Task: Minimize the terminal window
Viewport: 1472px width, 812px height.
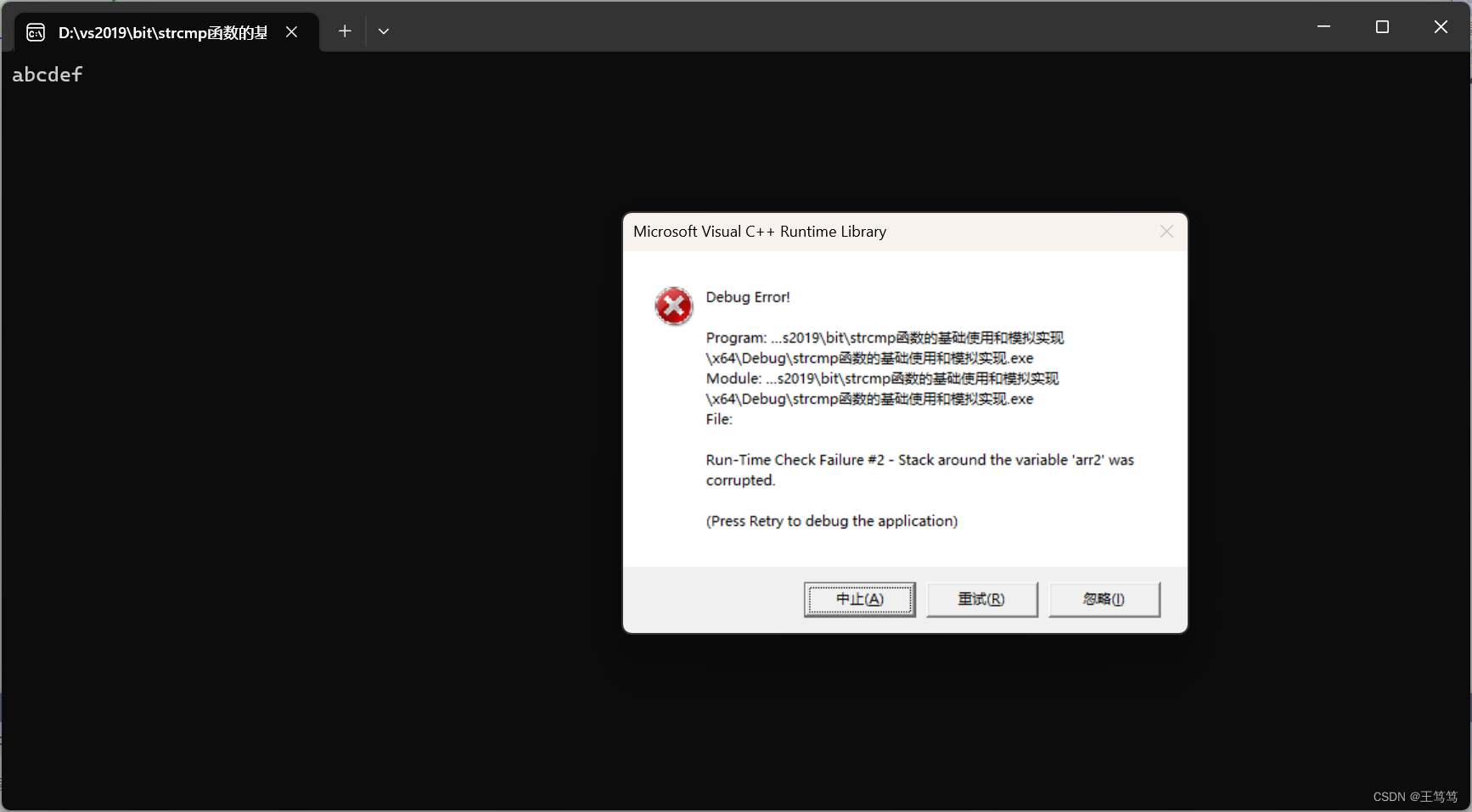Action: 1323,27
